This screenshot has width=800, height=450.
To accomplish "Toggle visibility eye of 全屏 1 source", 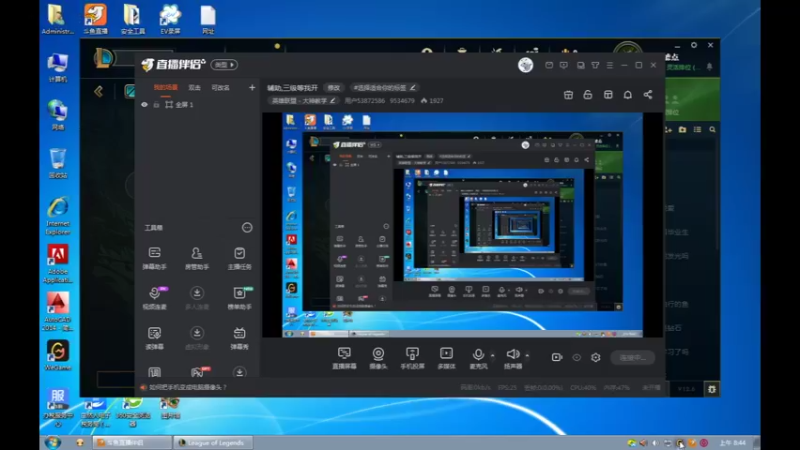I will 144,105.
